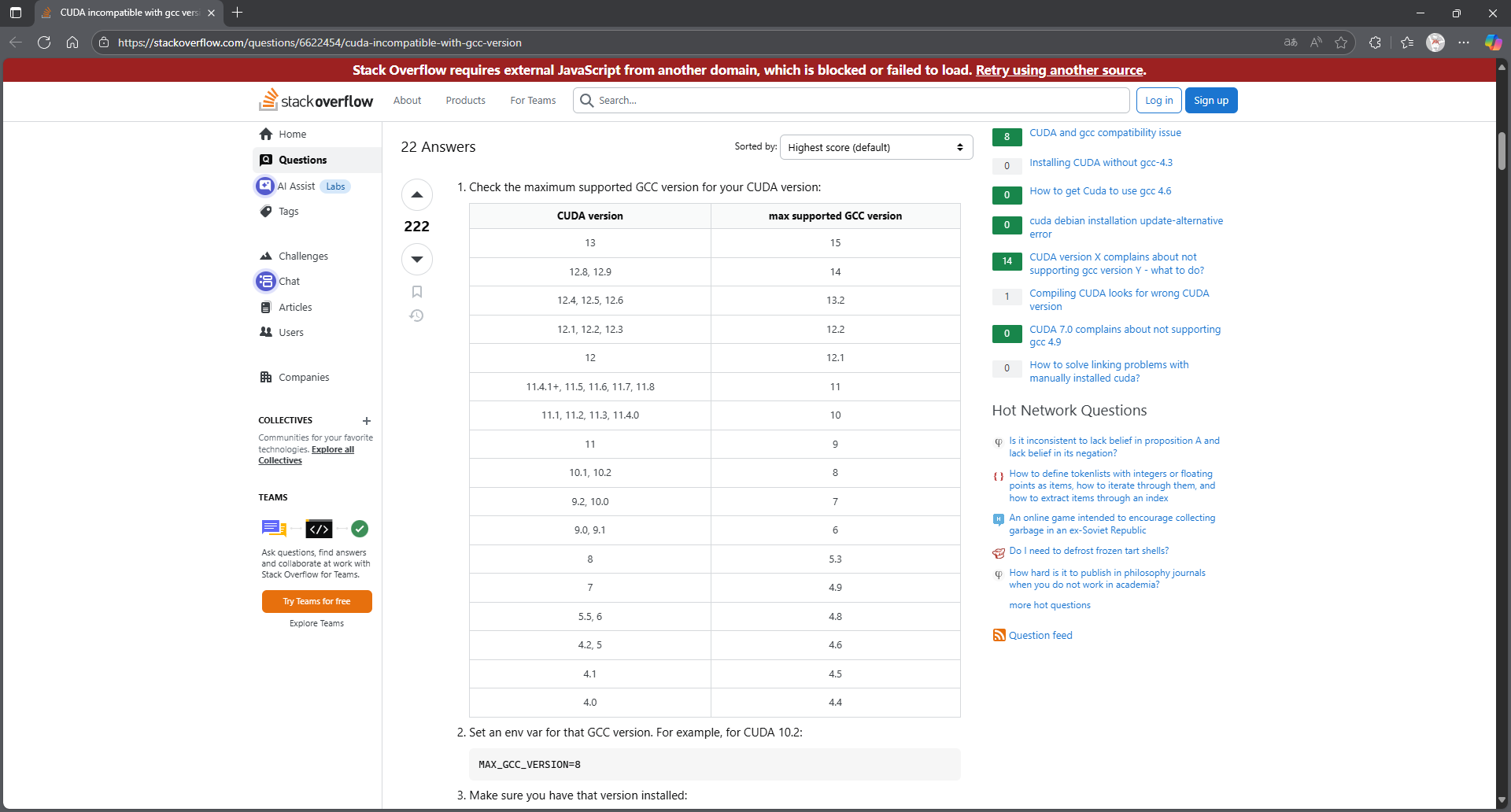This screenshot has width=1511, height=812.
Task: Open Copilot sidebar icon
Action: click(x=1493, y=42)
